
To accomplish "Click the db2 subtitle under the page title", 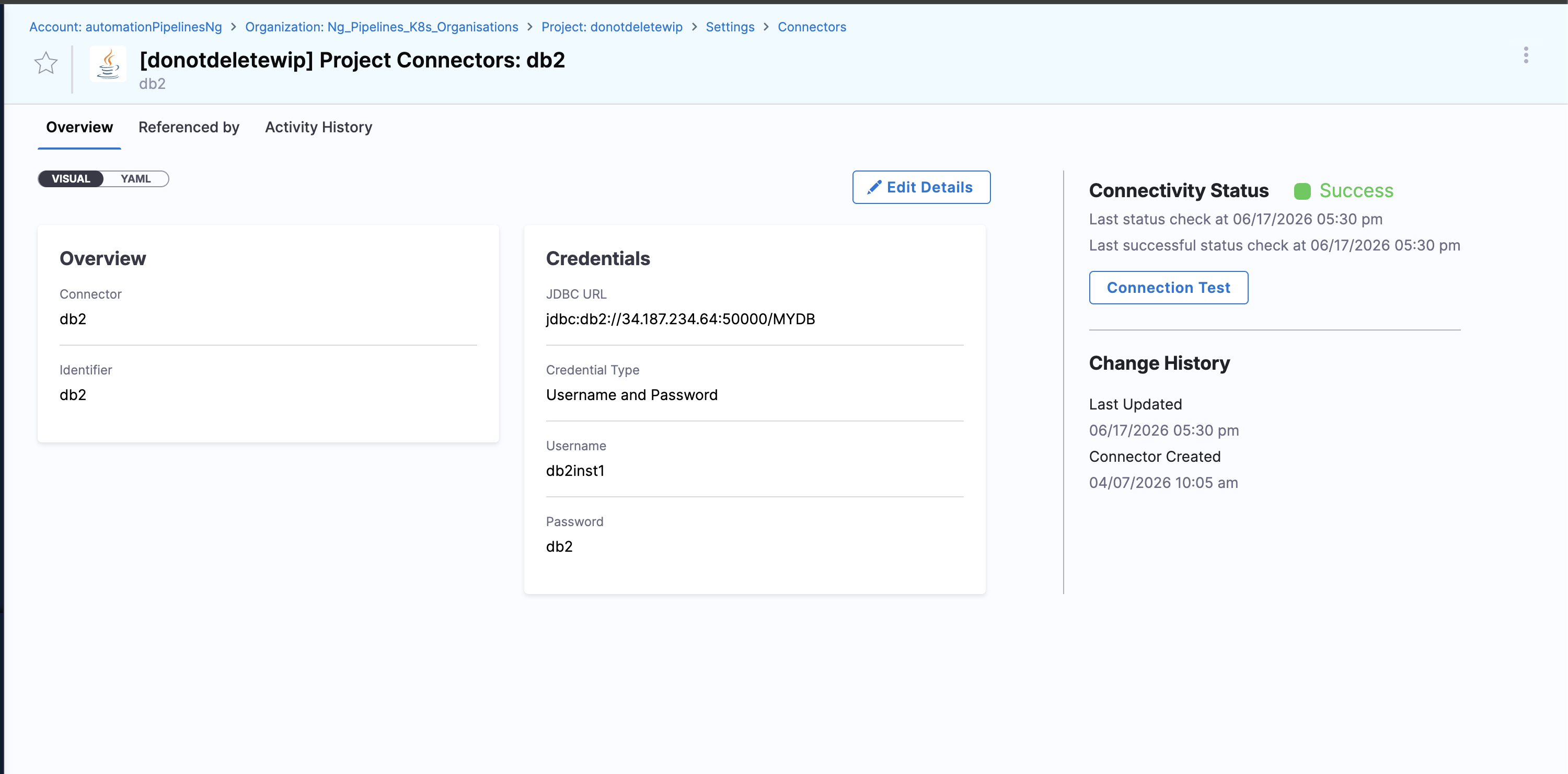I will coord(152,84).
